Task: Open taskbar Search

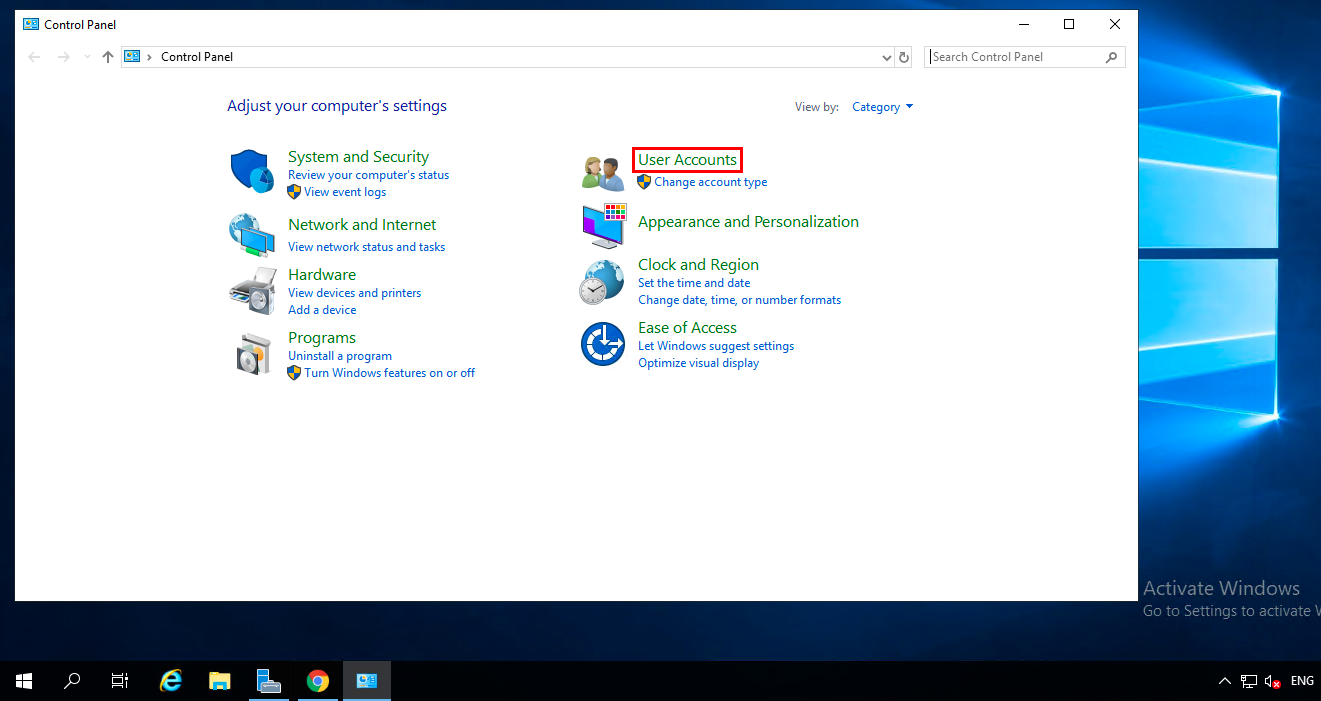Action: tap(72, 681)
